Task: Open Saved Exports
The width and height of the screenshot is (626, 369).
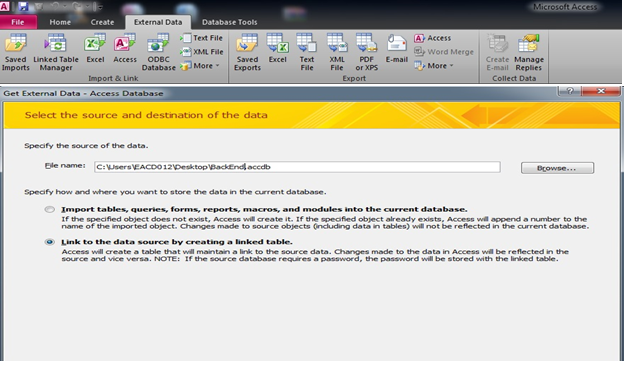Action: point(247,53)
